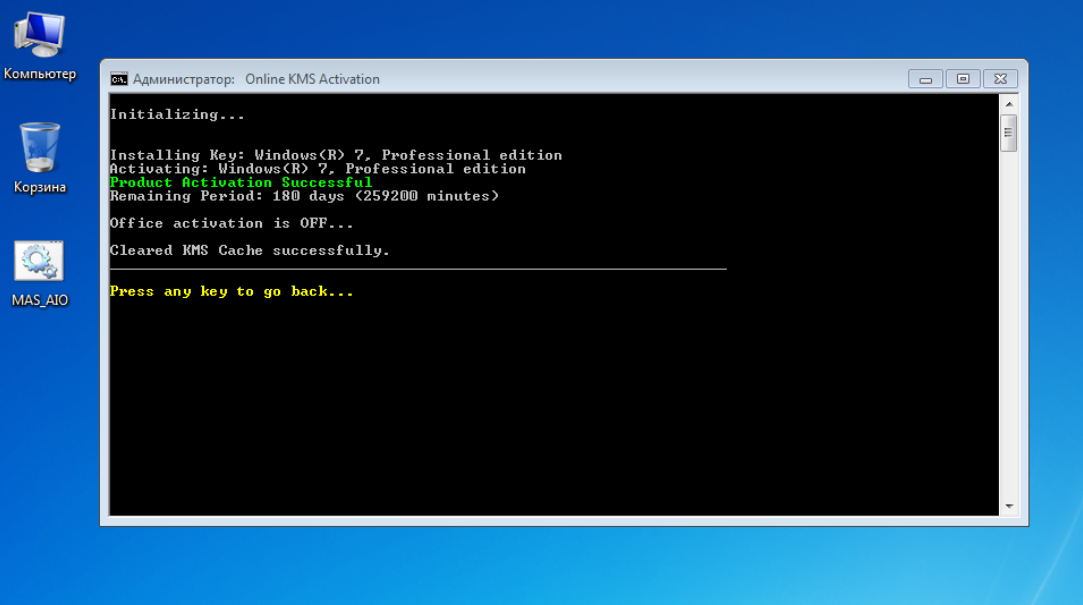This screenshot has width=1083, height=605.
Task: Close the Online KMS Activation window
Action: pyautogui.click(x=999, y=79)
